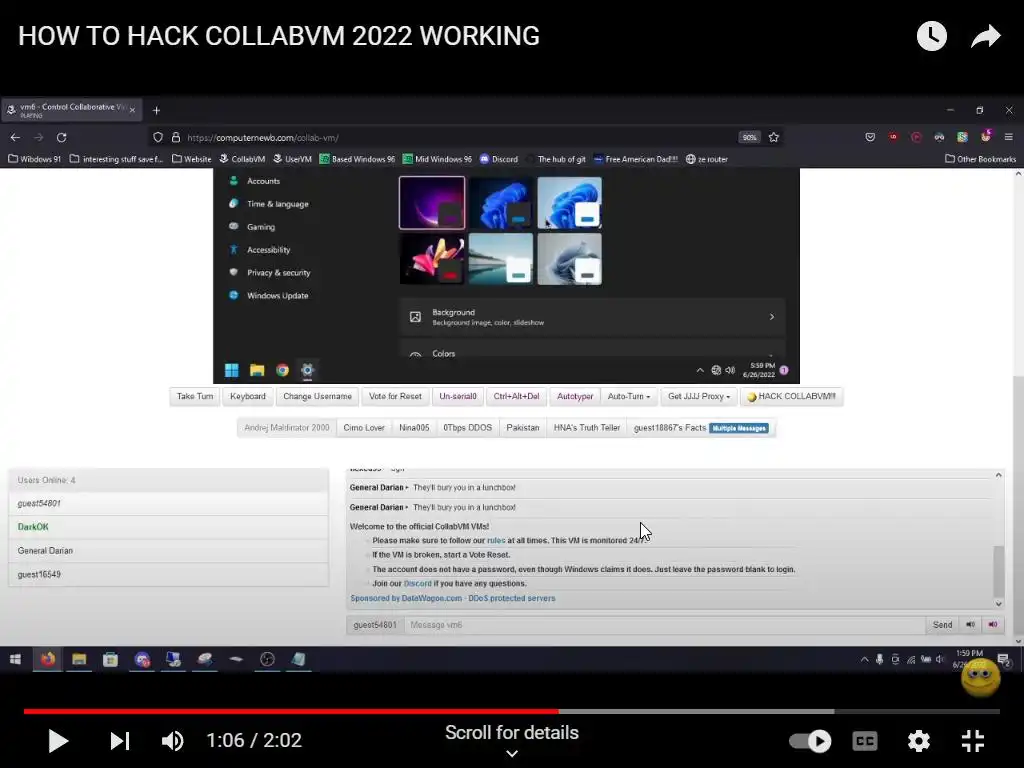Open CollabVM bookmark
The height and width of the screenshot is (768, 1024).
click(242, 159)
